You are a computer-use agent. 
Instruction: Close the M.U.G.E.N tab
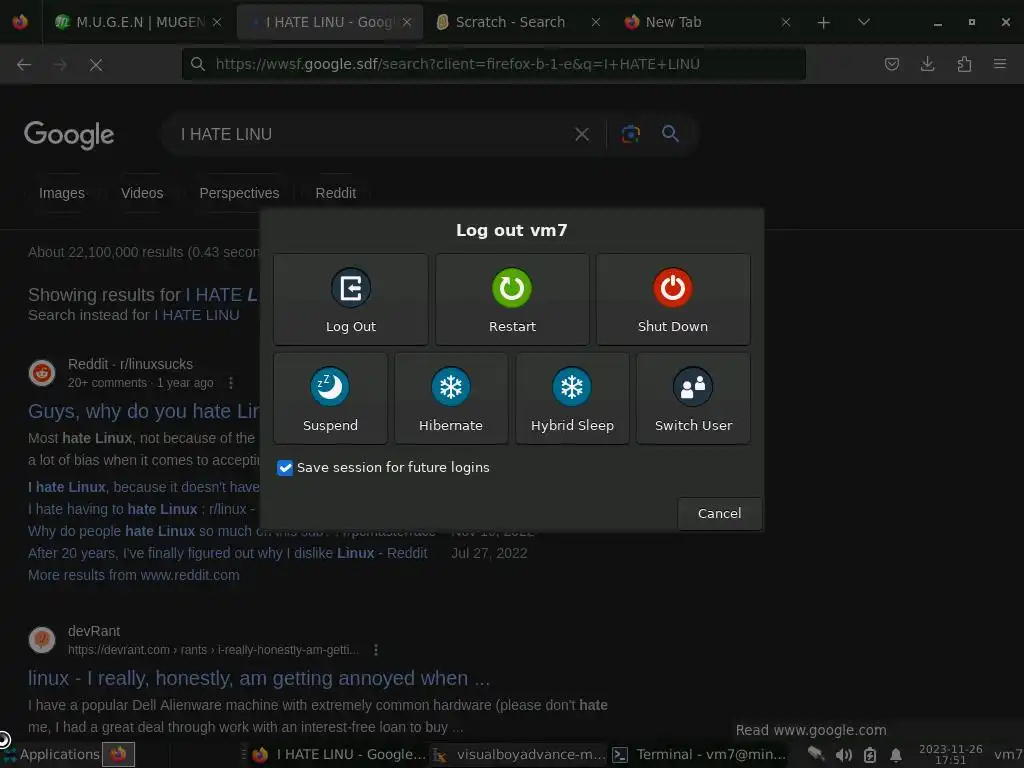(217, 22)
